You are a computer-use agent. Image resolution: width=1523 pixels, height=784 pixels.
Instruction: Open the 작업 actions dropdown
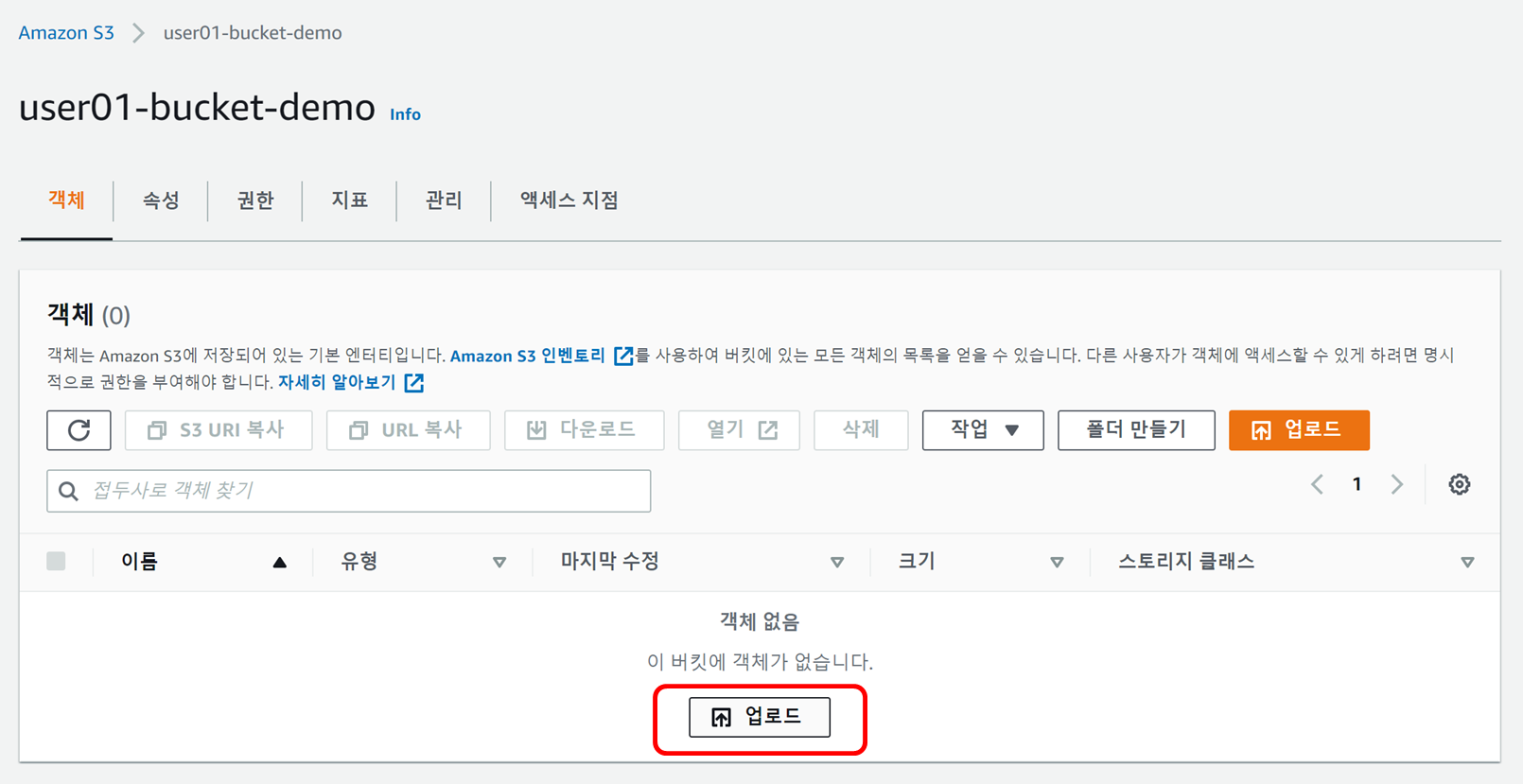[x=982, y=430]
